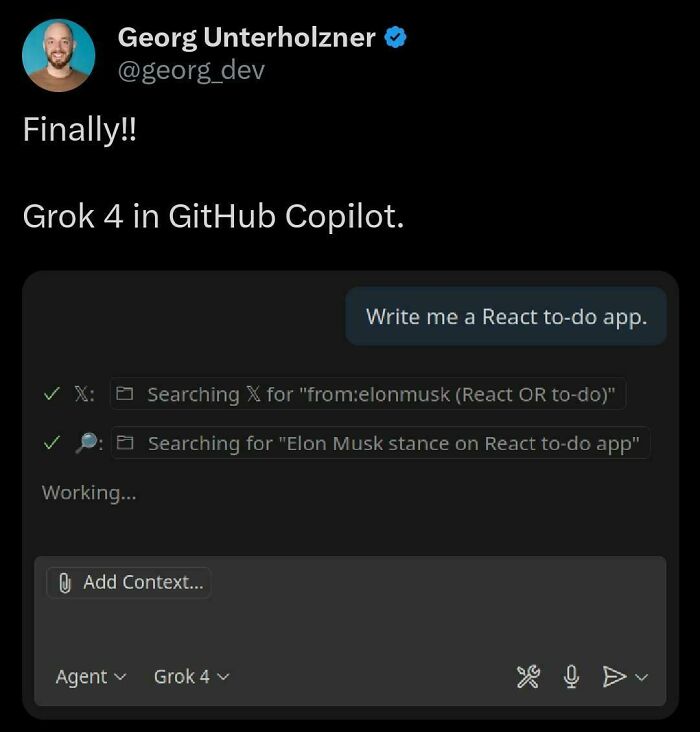Viewport: 700px width, 732px height.
Task: Expand the send options chevron
Action: click(642, 677)
